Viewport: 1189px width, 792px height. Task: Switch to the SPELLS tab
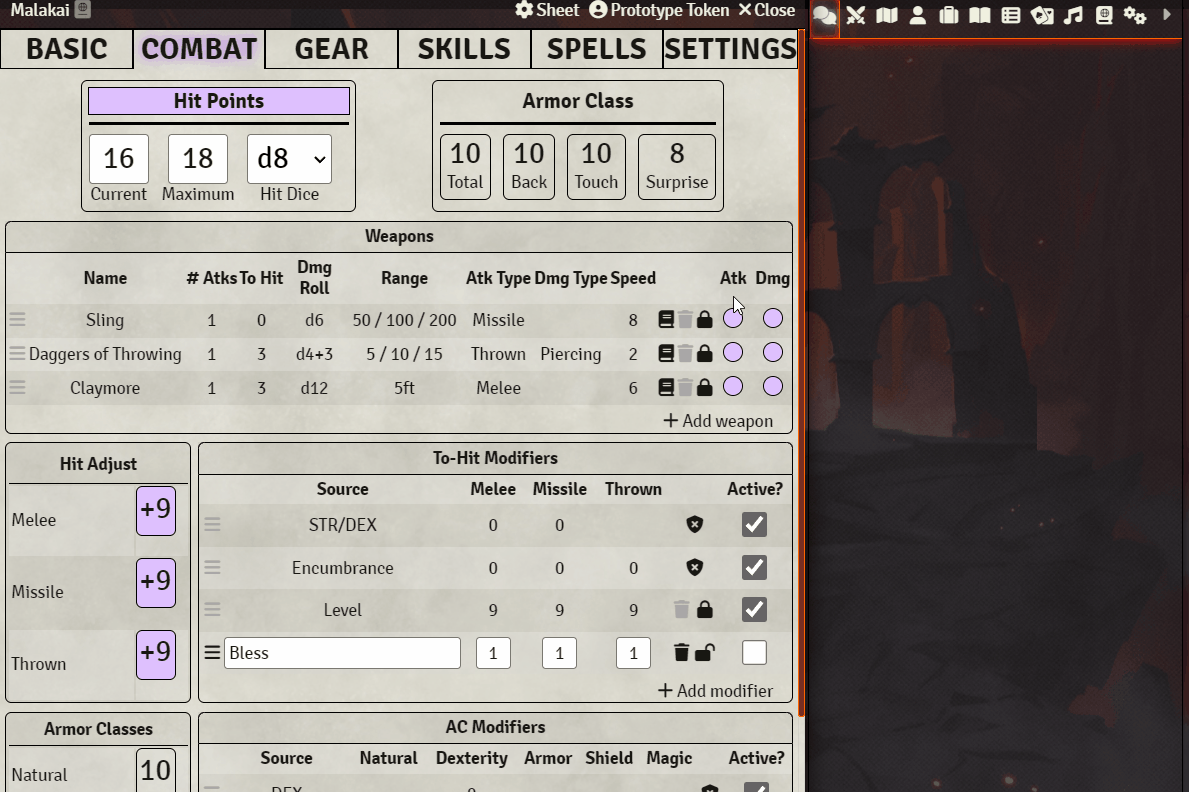click(x=597, y=49)
